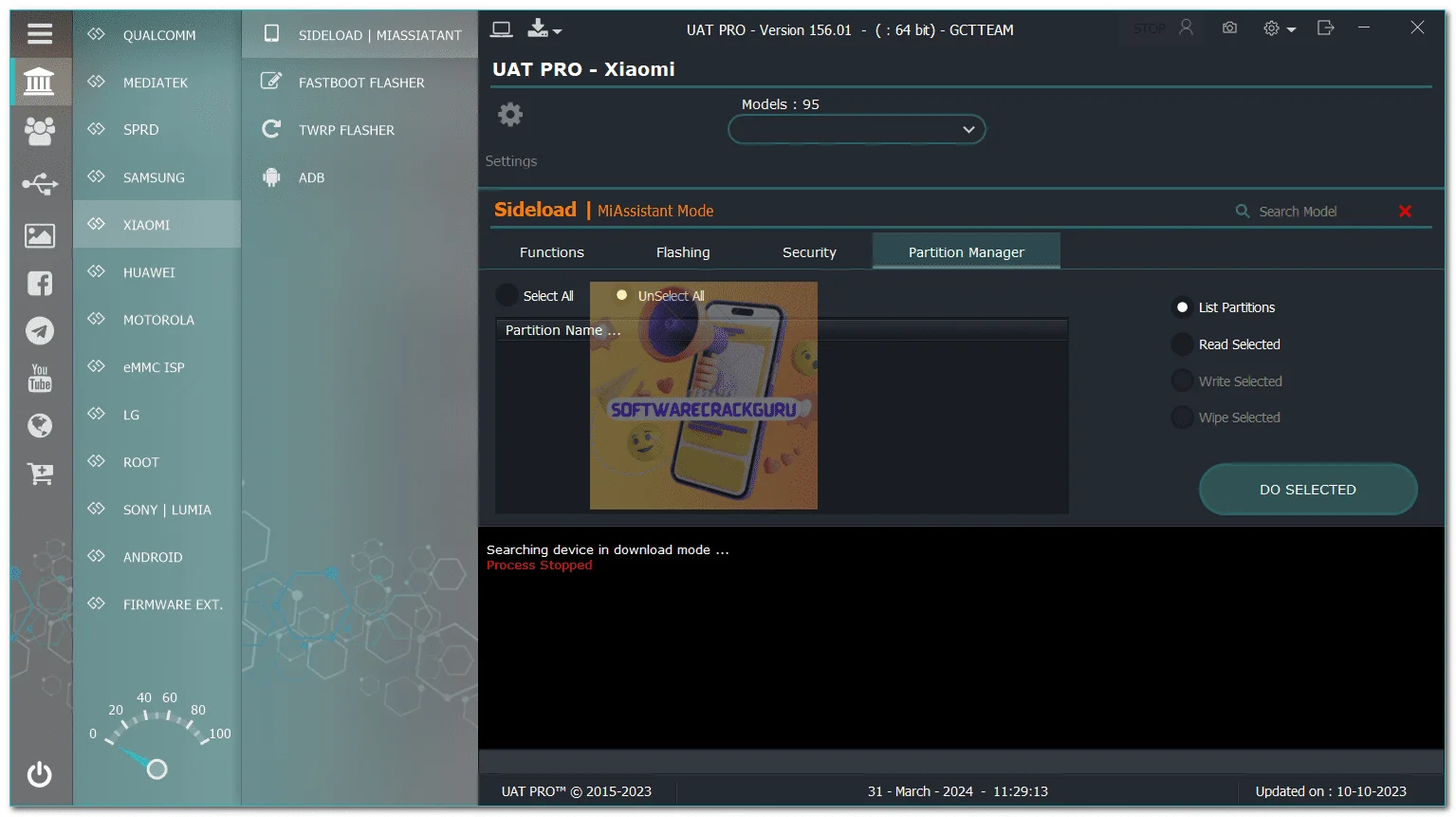Screen dimensions: 1456x817
Task: Click the STOP button in title bar
Action: click(1150, 29)
